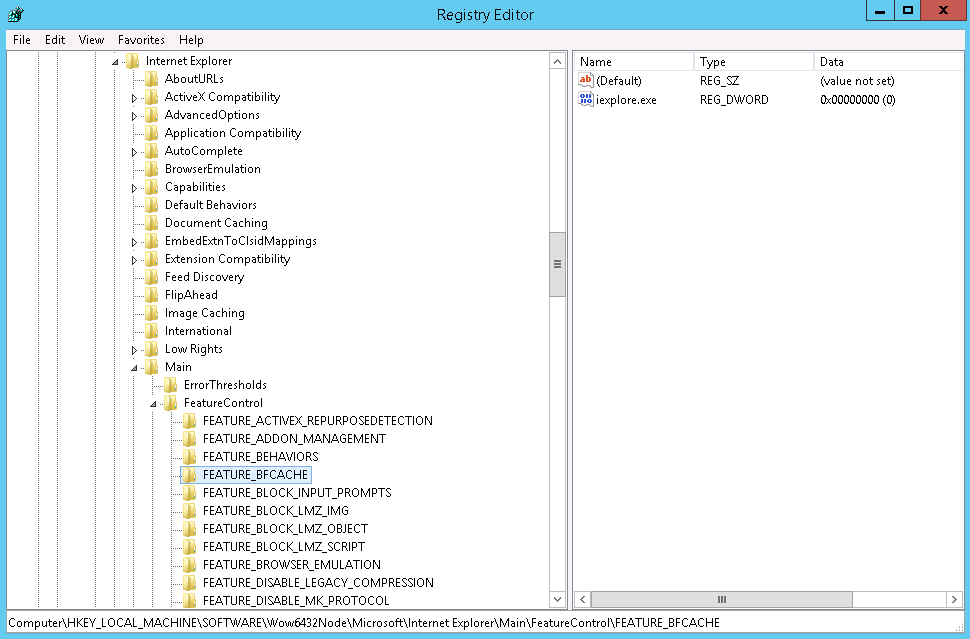Screen dimensions: 970x639
Task: Select the FEATURE_BEHAVIORS key
Action: (260, 457)
